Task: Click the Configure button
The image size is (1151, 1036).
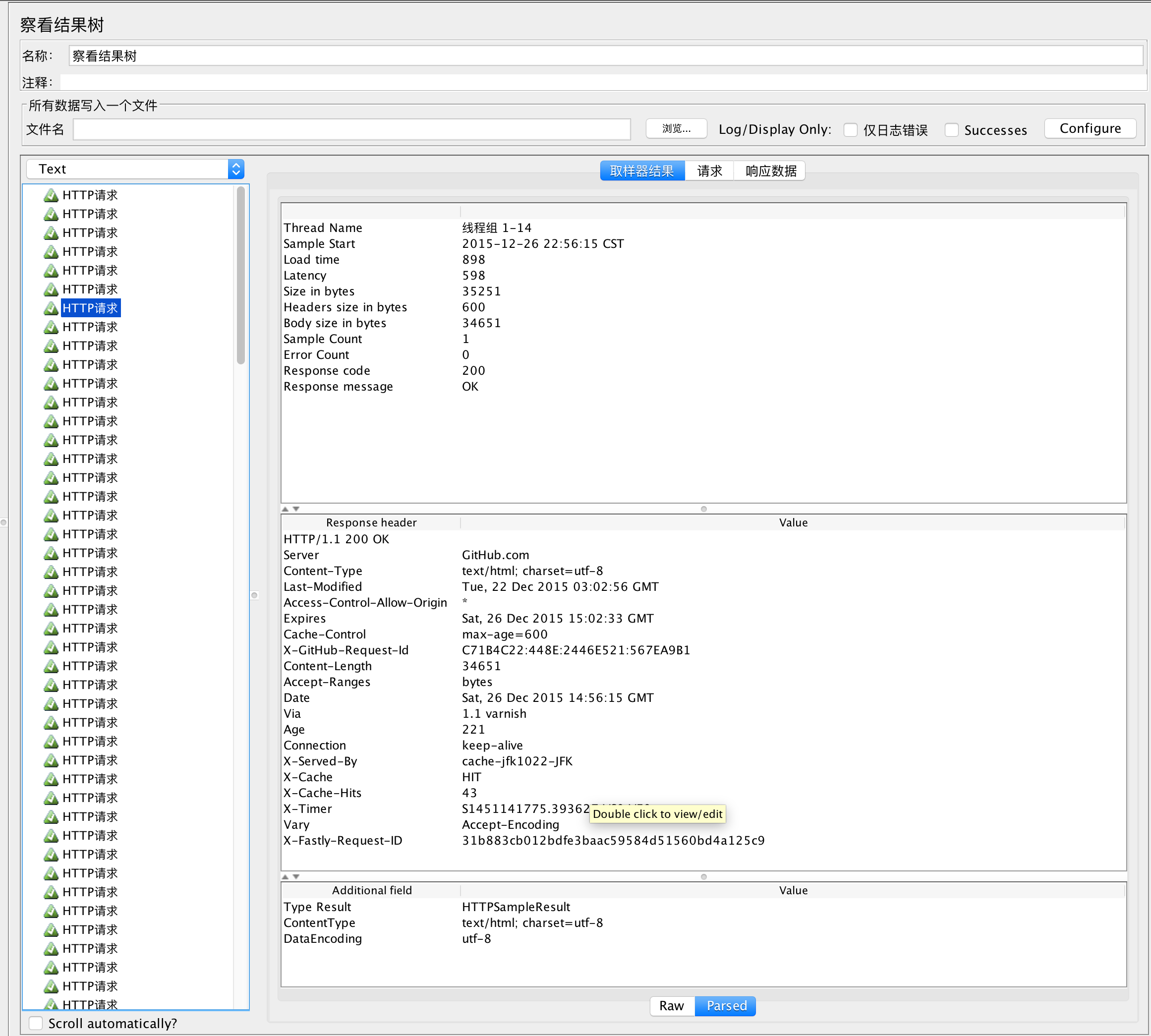Action: tap(1090, 129)
